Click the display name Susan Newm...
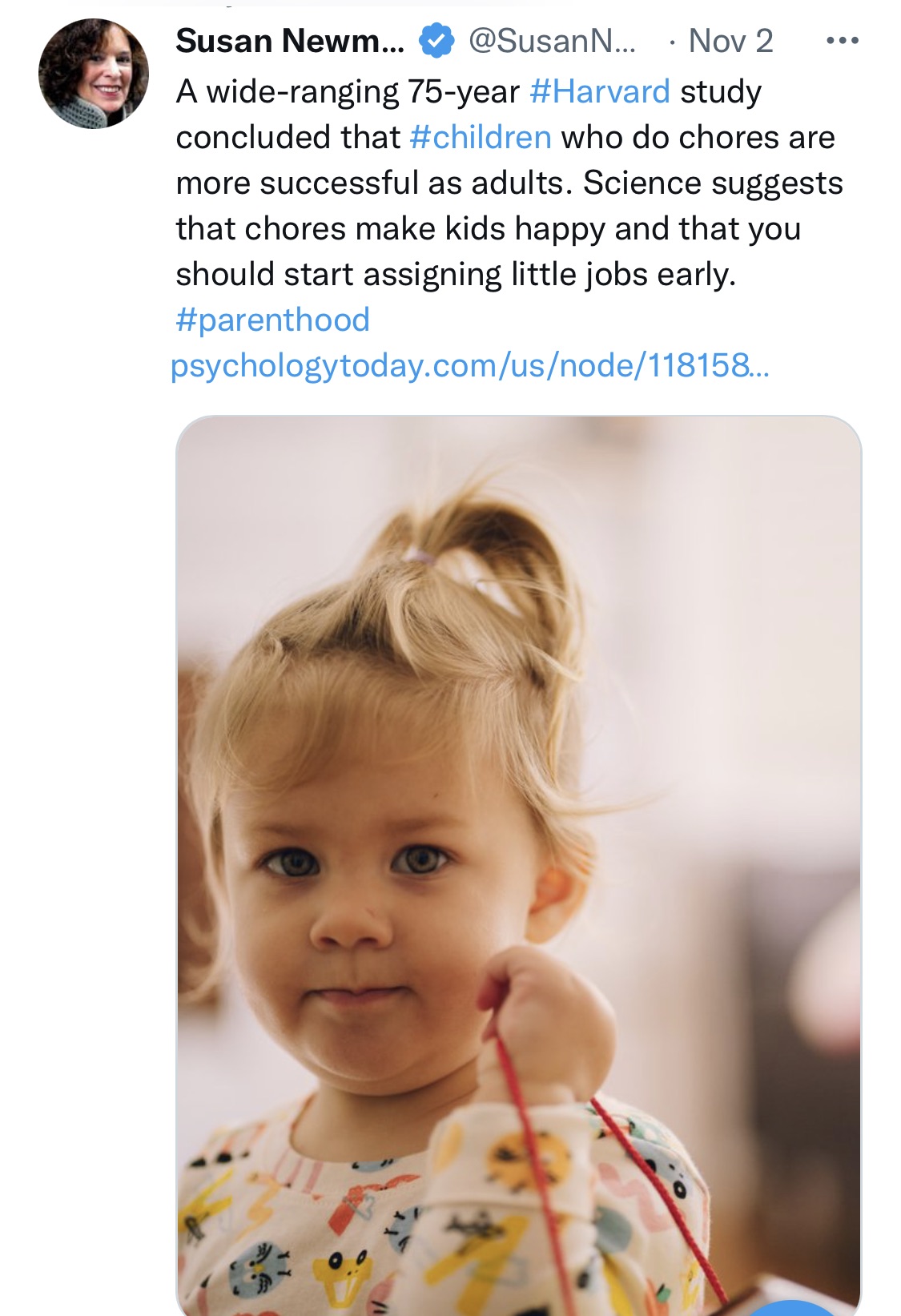This screenshot has width=901, height=1316. pyautogui.click(x=290, y=42)
